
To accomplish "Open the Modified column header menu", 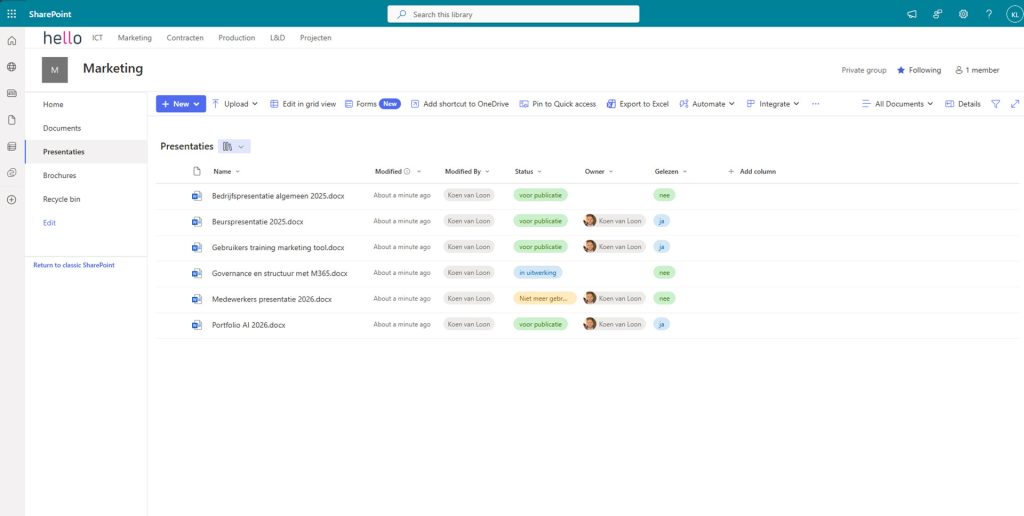I will click(398, 171).
